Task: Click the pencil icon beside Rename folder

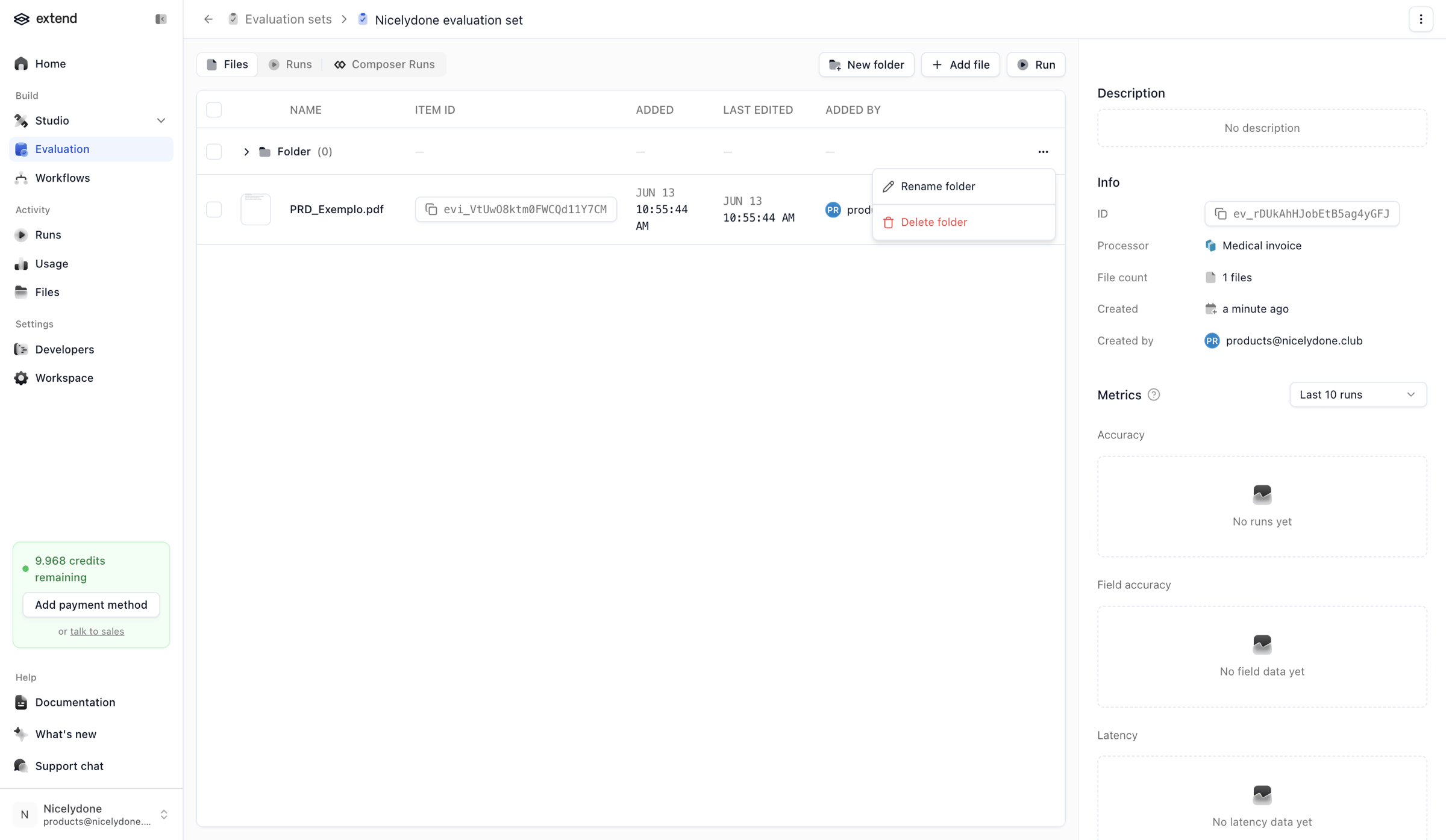Action: point(888,187)
